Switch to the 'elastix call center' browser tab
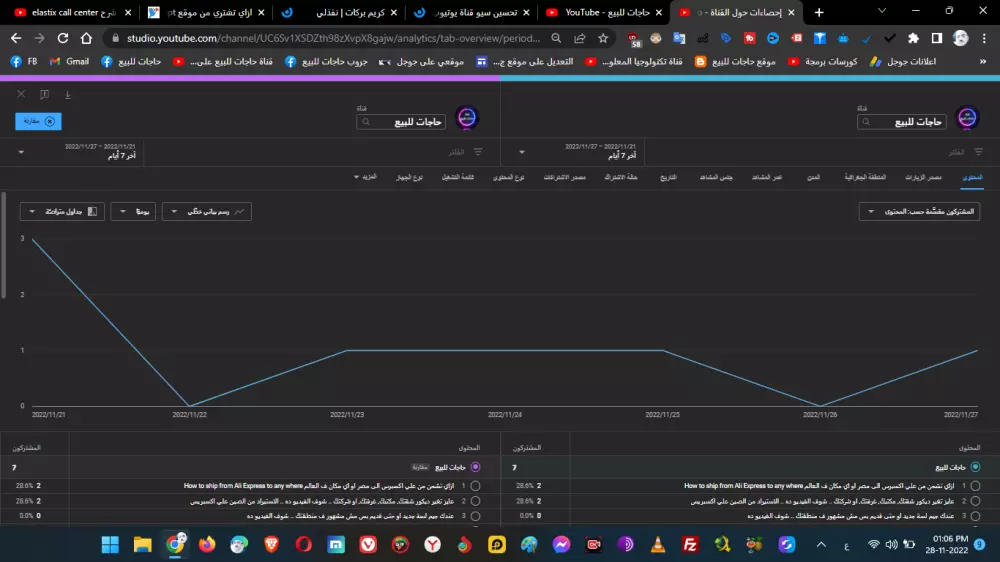This screenshot has height=562, width=1000. pos(73,12)
